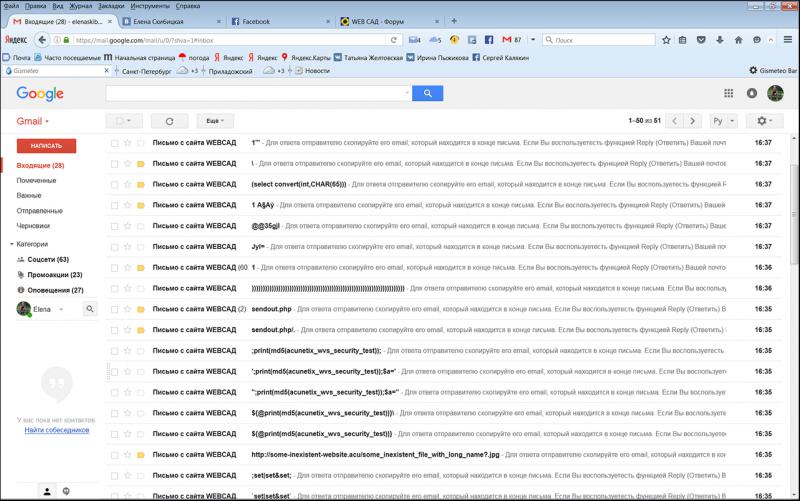
Task: Select the '@@35gjl' email checkbox
Action: tap(115, 226)
